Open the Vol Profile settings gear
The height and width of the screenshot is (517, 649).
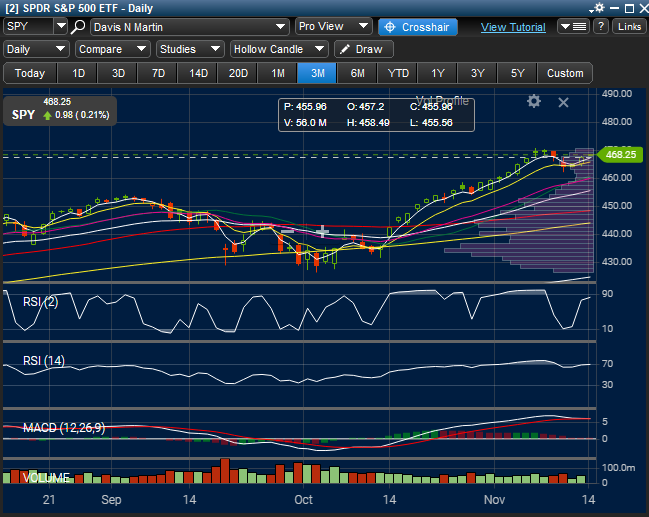point(534,101)
